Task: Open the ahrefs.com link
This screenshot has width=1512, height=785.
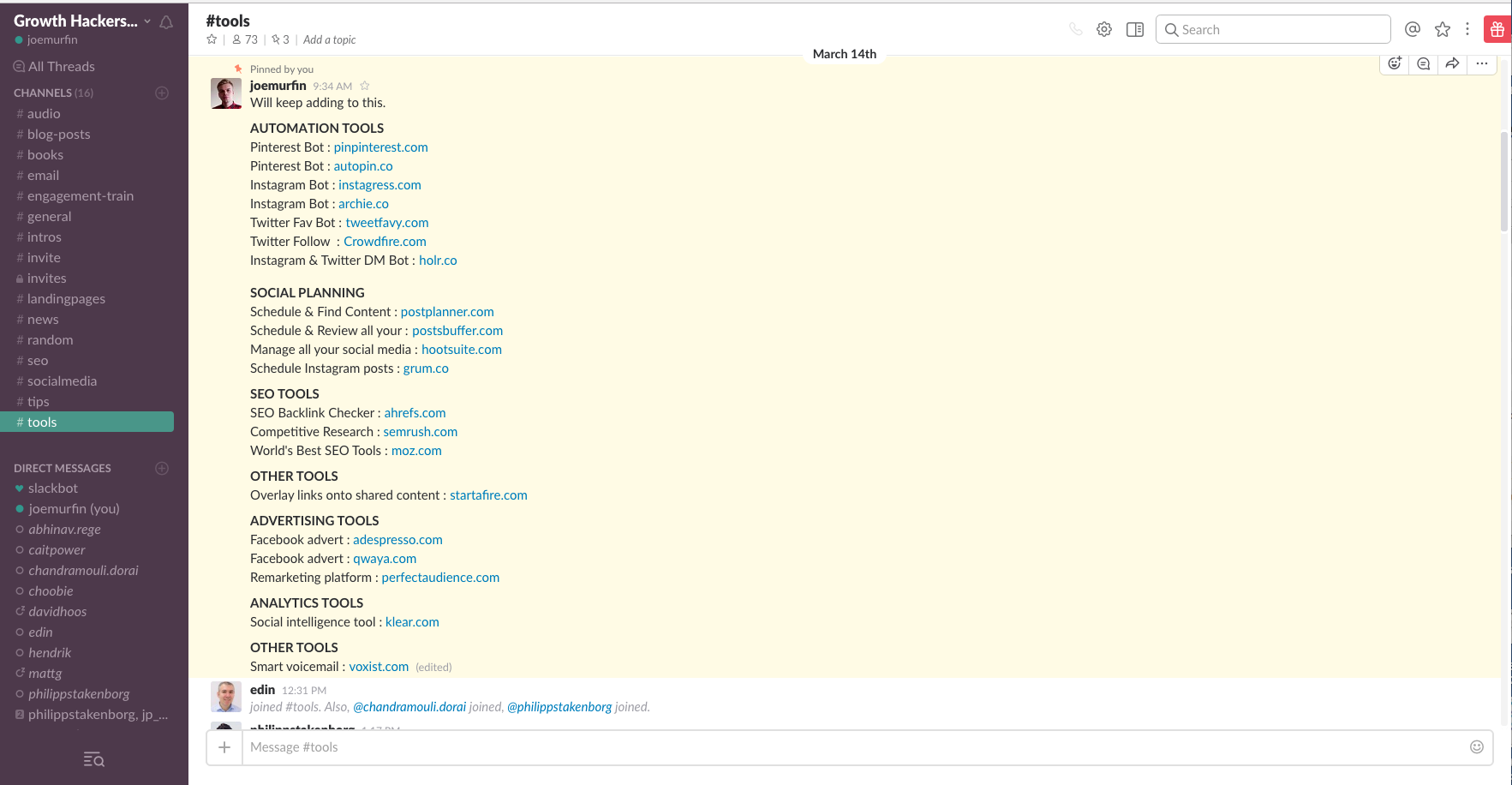Action: pos(415,413)
